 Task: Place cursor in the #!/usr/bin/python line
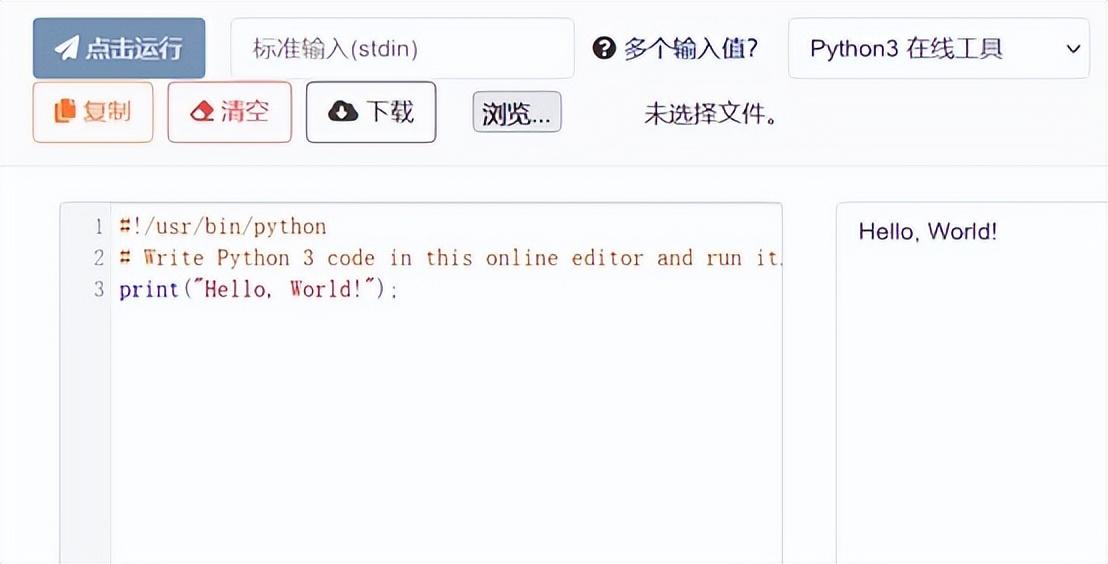(222, 227)
